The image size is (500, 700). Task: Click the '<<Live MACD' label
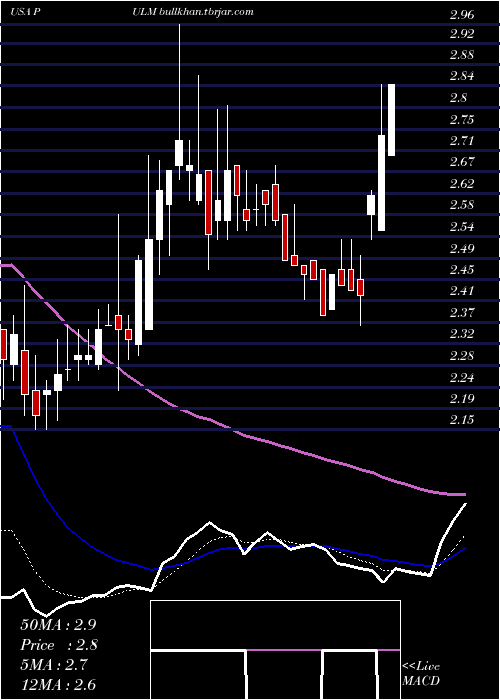(421, 673)
